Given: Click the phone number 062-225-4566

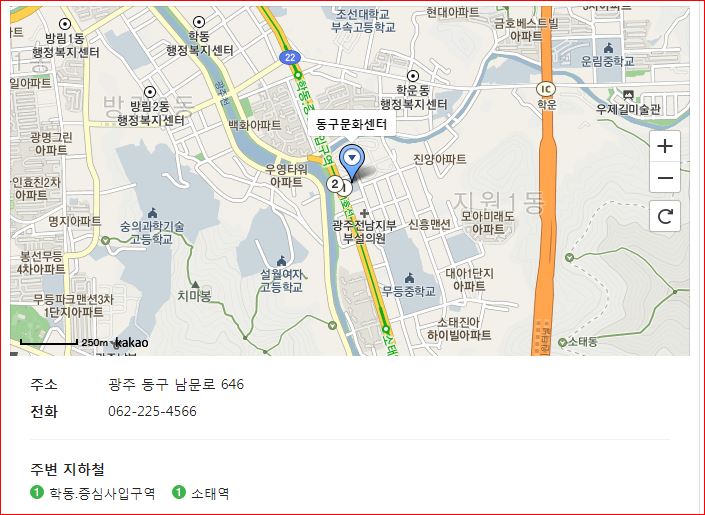Looking at the screenshot, I should (152, 411).
